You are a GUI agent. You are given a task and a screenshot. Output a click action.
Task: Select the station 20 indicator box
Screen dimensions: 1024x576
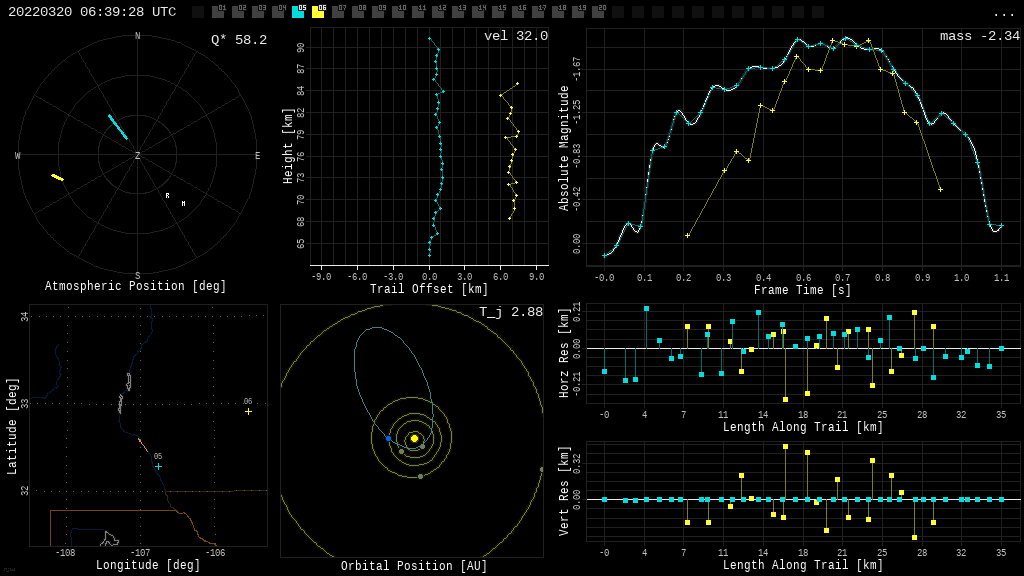(598, 12)
